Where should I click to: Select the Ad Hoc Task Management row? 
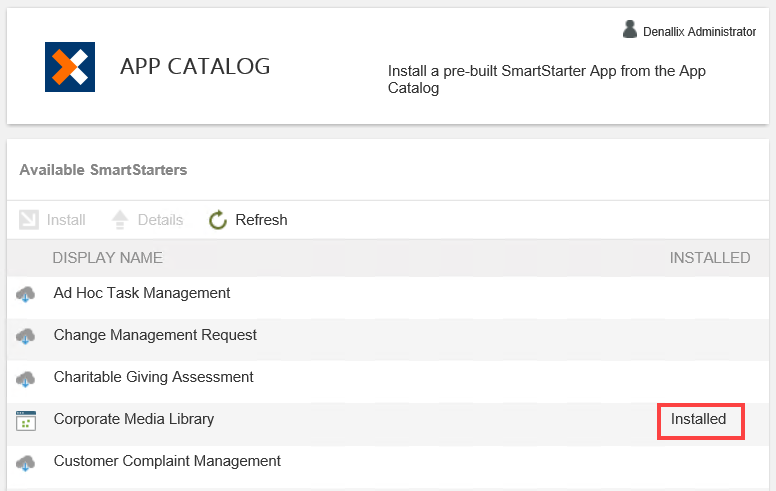[x=142, y=293]
